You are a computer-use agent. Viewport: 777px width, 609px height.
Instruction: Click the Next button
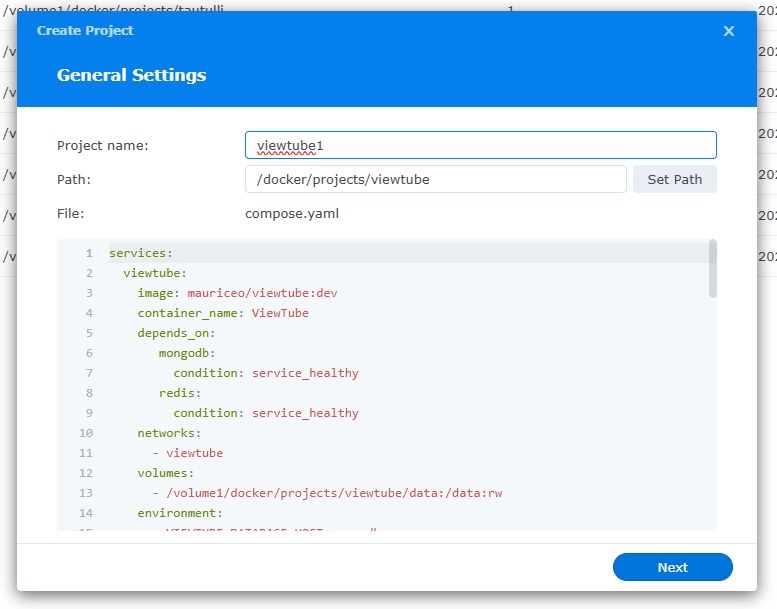672,567
